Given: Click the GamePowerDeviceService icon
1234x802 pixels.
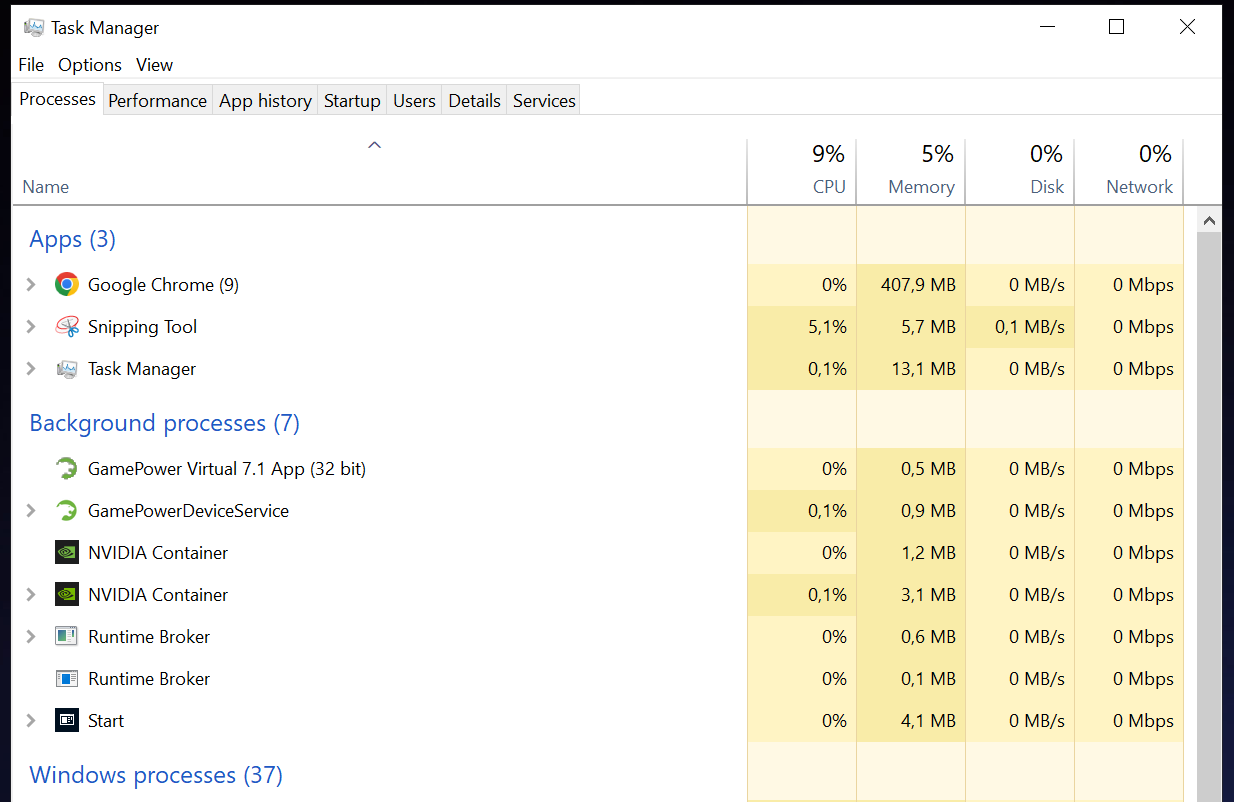Looking at the screenshot, I should [x=67, y=511].
